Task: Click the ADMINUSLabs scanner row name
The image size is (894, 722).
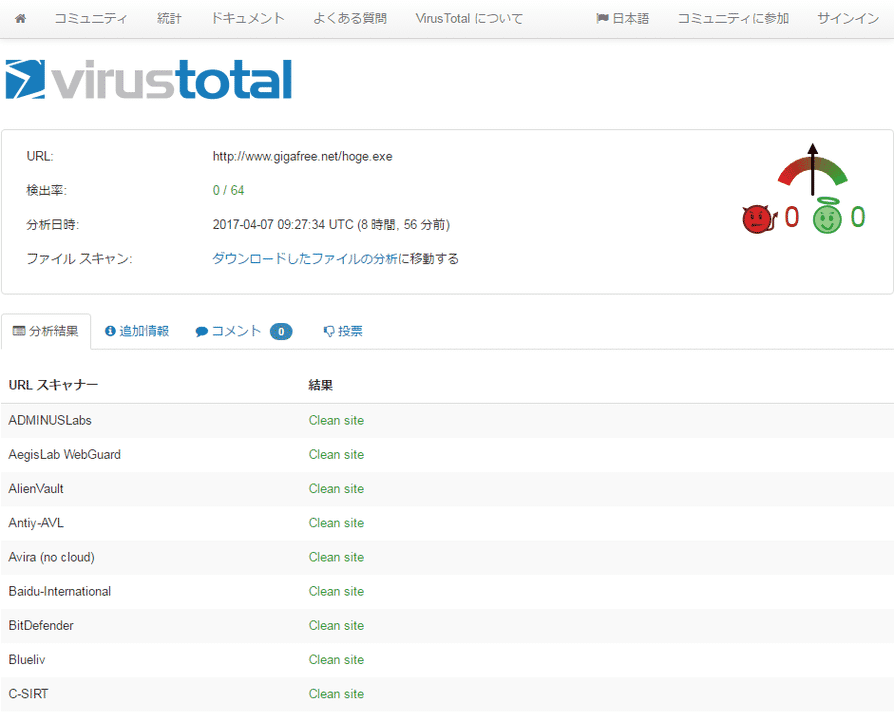Action: click(50, 420)
